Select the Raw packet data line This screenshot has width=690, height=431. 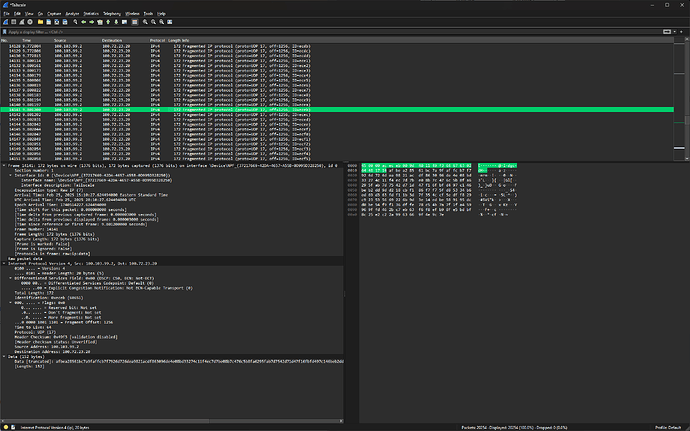pos(25,259)
